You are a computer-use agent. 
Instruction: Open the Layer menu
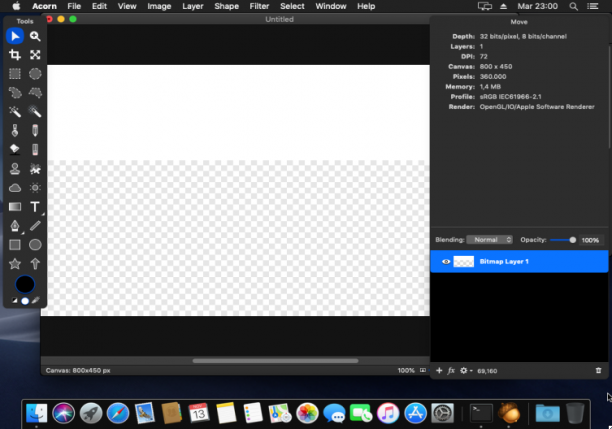point(193,6)
